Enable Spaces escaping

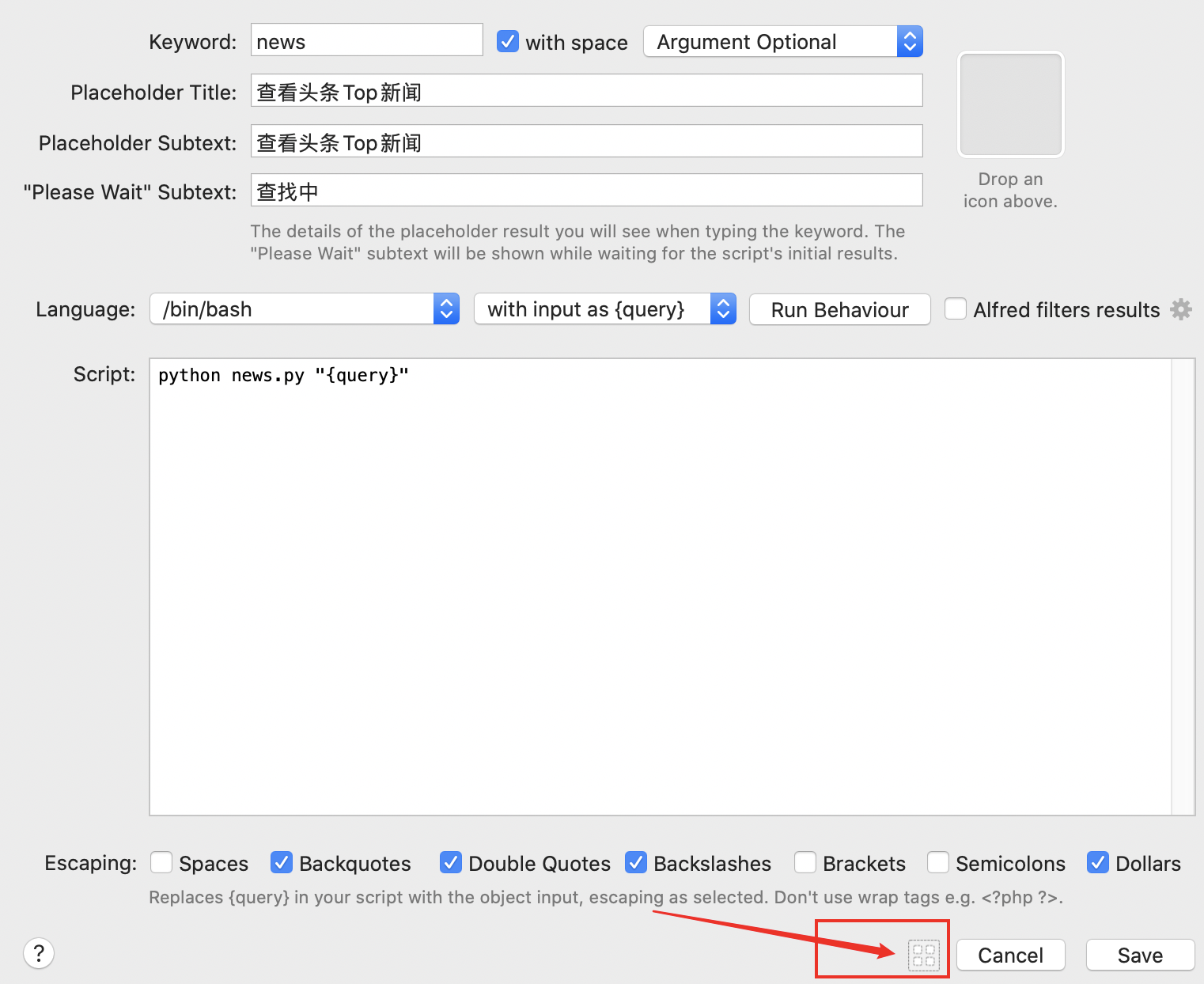coord(161,862)
